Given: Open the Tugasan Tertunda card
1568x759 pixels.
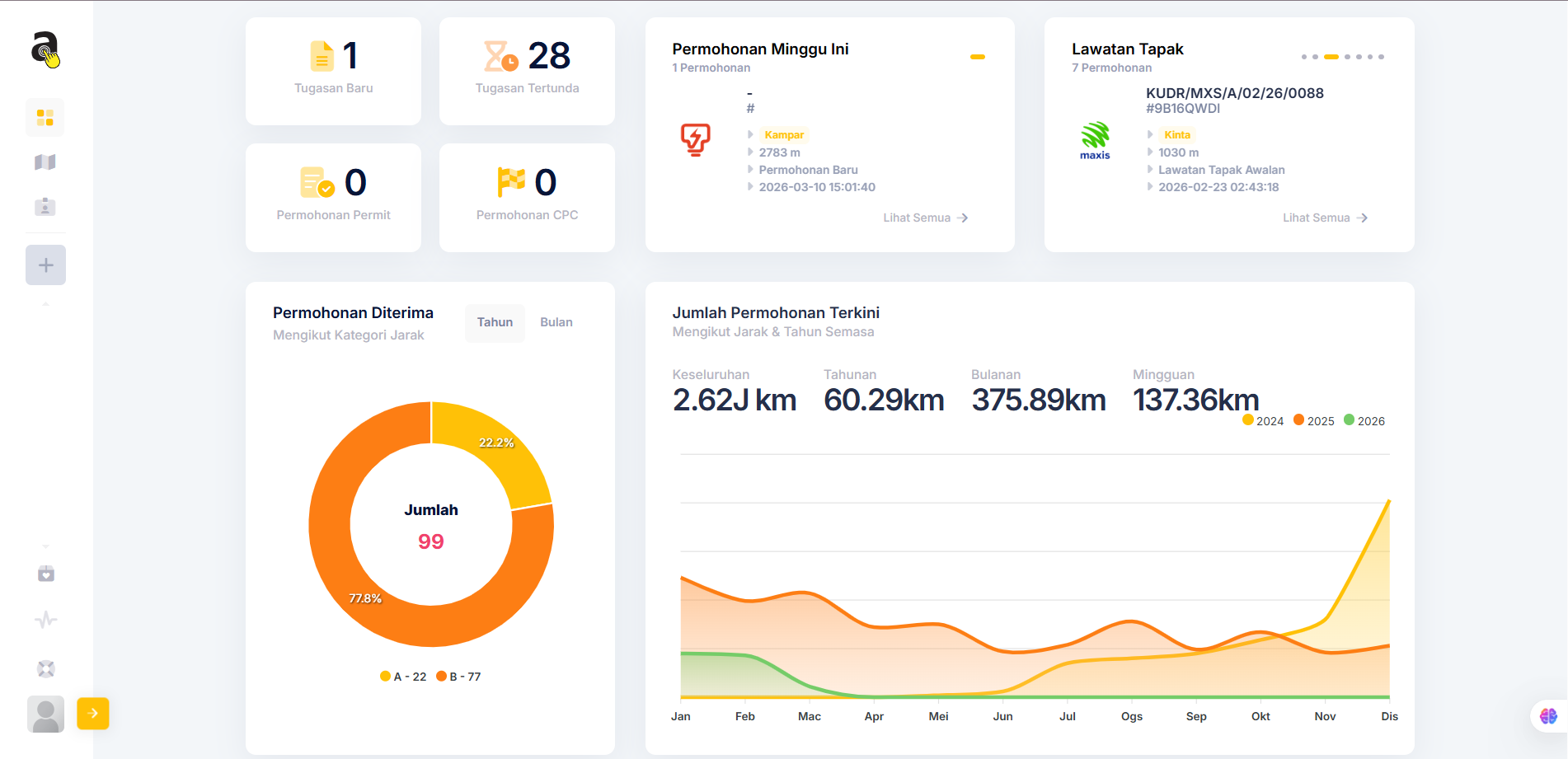Looking at the screenshot, I should pyautogui.click(x=527, y=72).
